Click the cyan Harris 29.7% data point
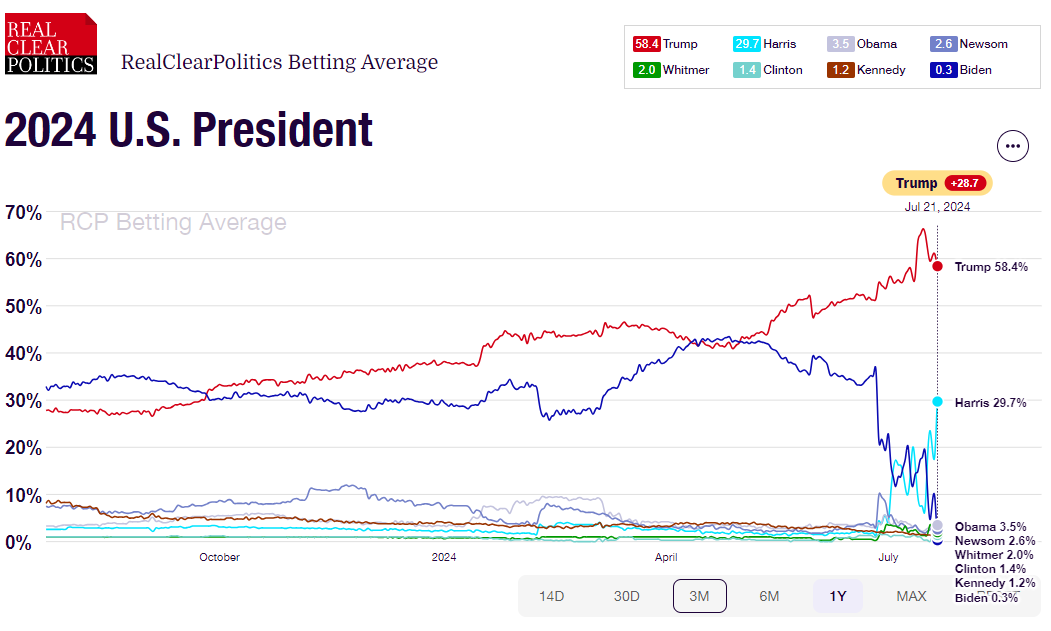Screen dimensions: 1051x631 pyautogui.click(x=937, y=402)
